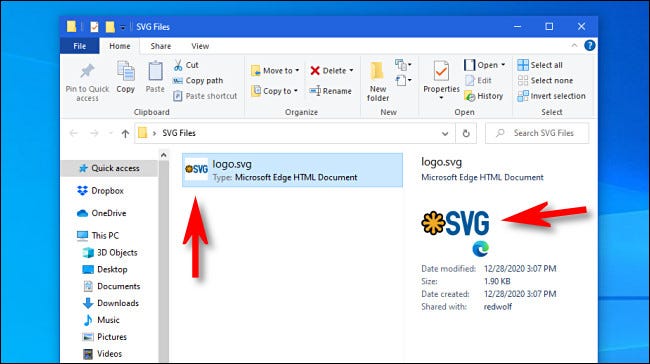Click Invert selection
650x364 pixels.
pos(551,96)
